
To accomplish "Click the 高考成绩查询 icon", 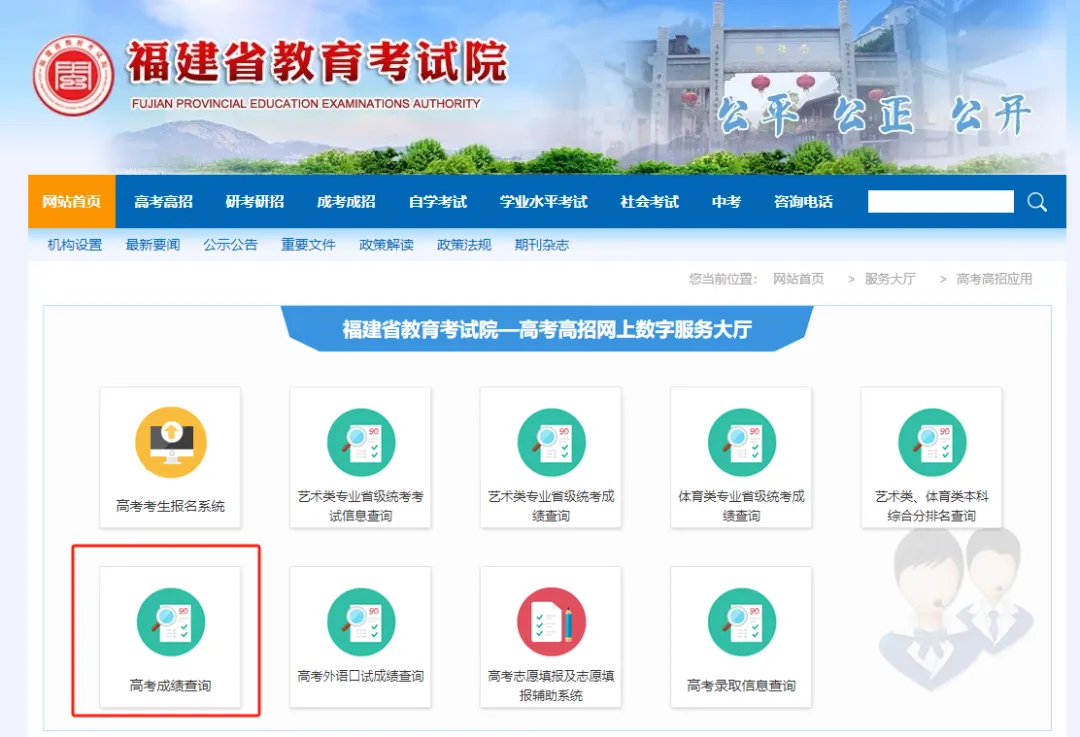I will coord(170,622).
